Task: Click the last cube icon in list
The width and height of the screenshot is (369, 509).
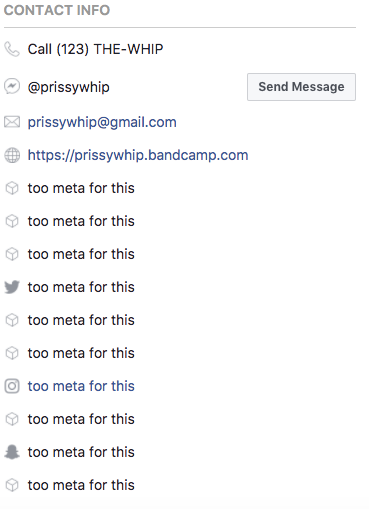Action: tap(12, 485)
